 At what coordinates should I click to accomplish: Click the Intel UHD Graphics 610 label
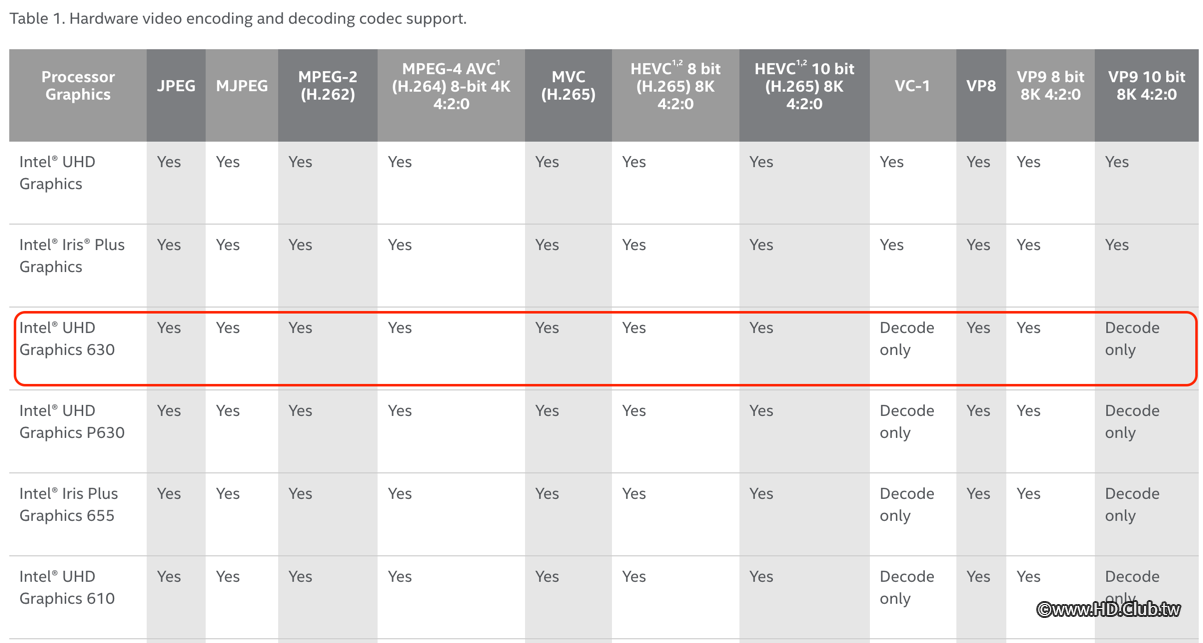tap(67, 588)
